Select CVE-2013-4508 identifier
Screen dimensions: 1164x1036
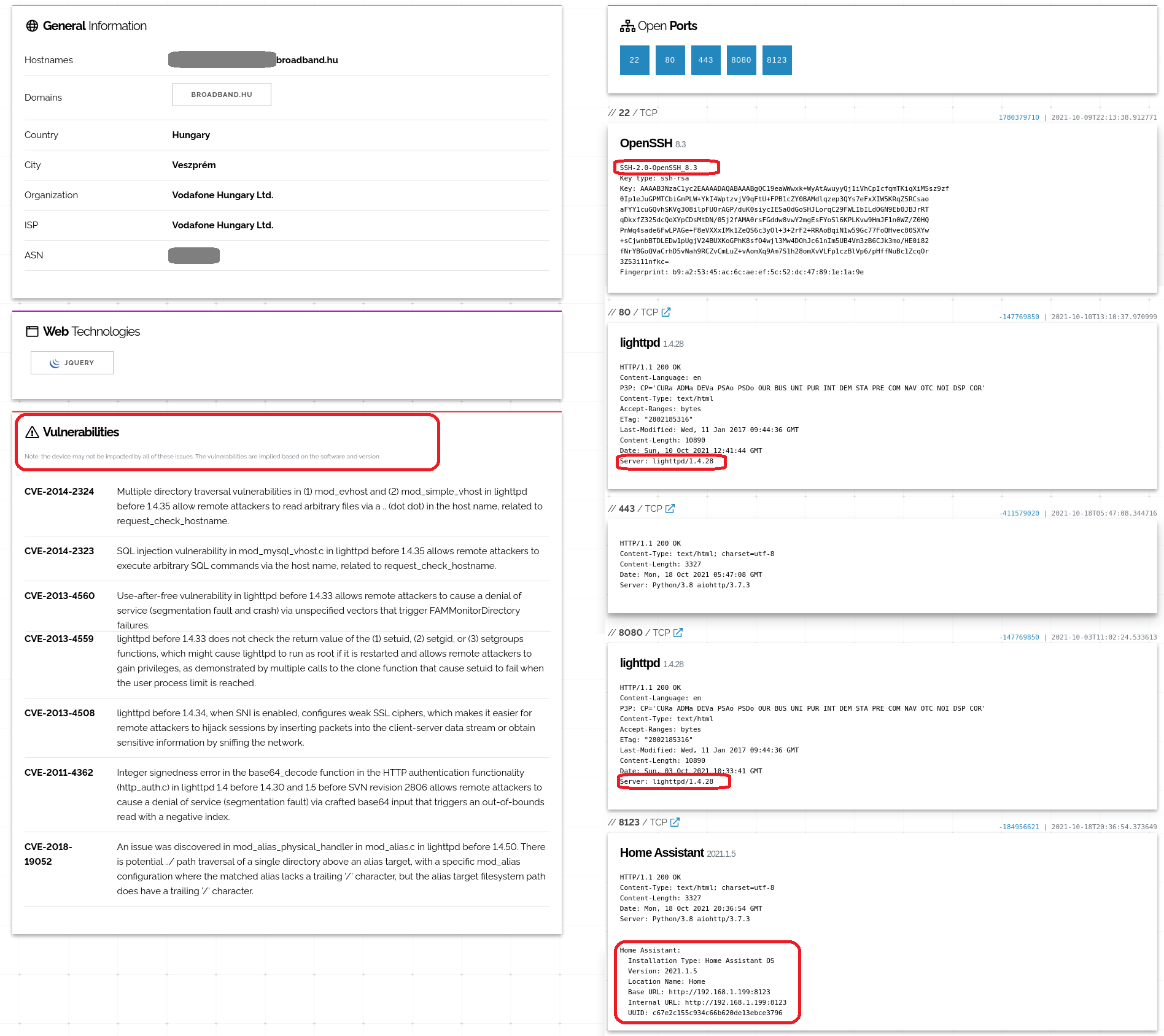[60, 713]
